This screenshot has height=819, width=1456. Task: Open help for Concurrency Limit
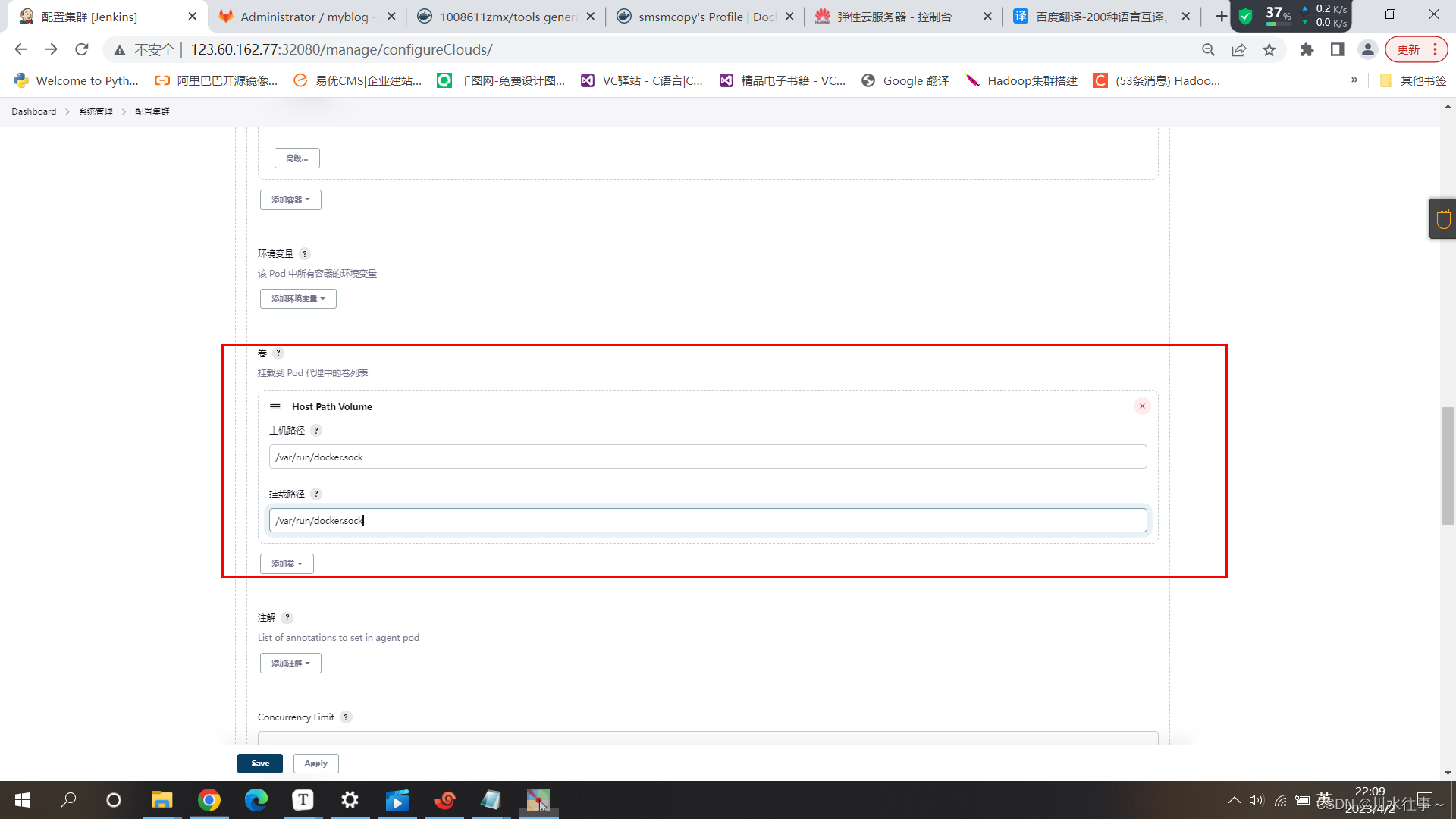click(x=346, y=717)
